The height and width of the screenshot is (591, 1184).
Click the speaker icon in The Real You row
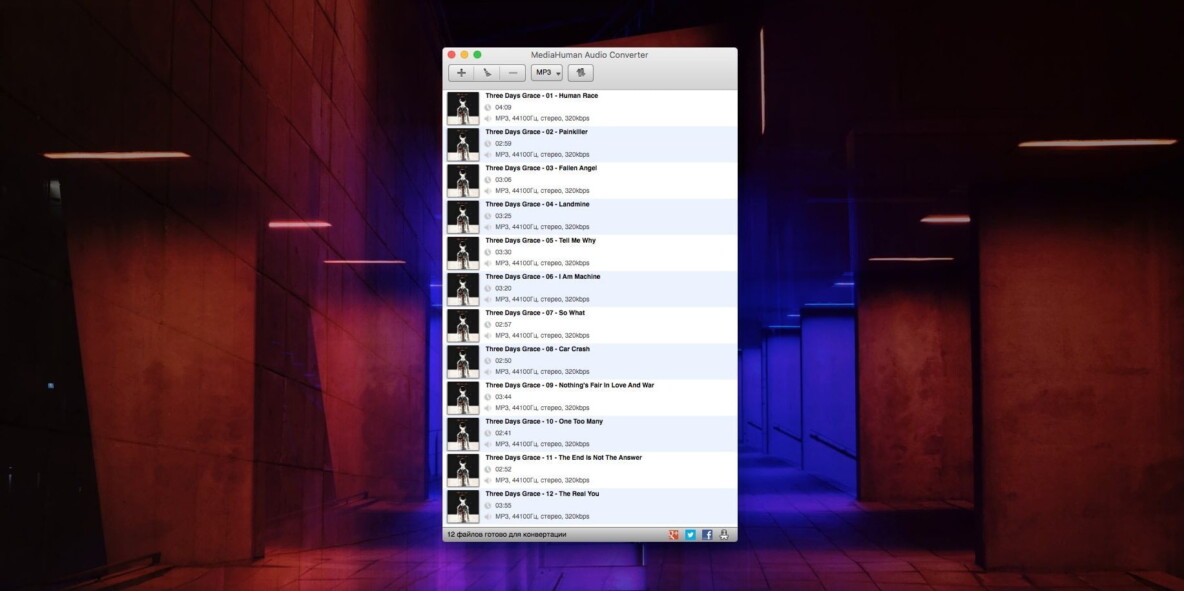(488, 518)
